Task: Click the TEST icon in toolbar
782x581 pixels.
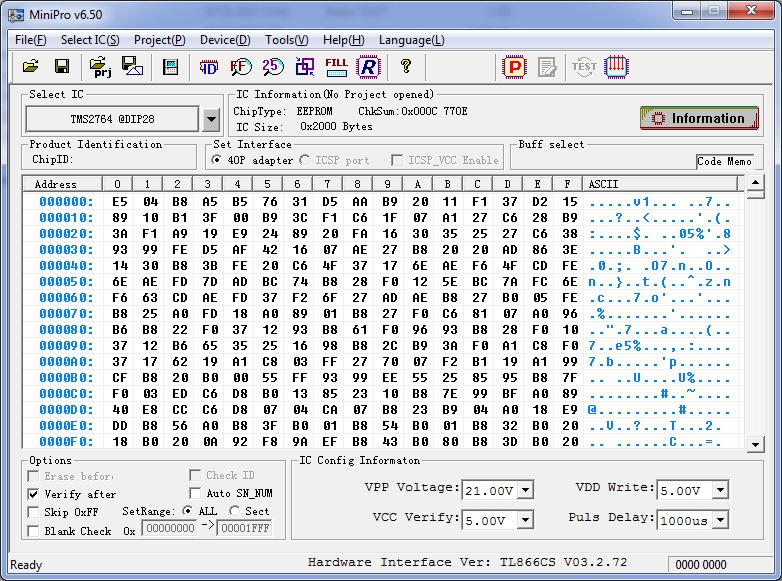Action: click(584, 66)
